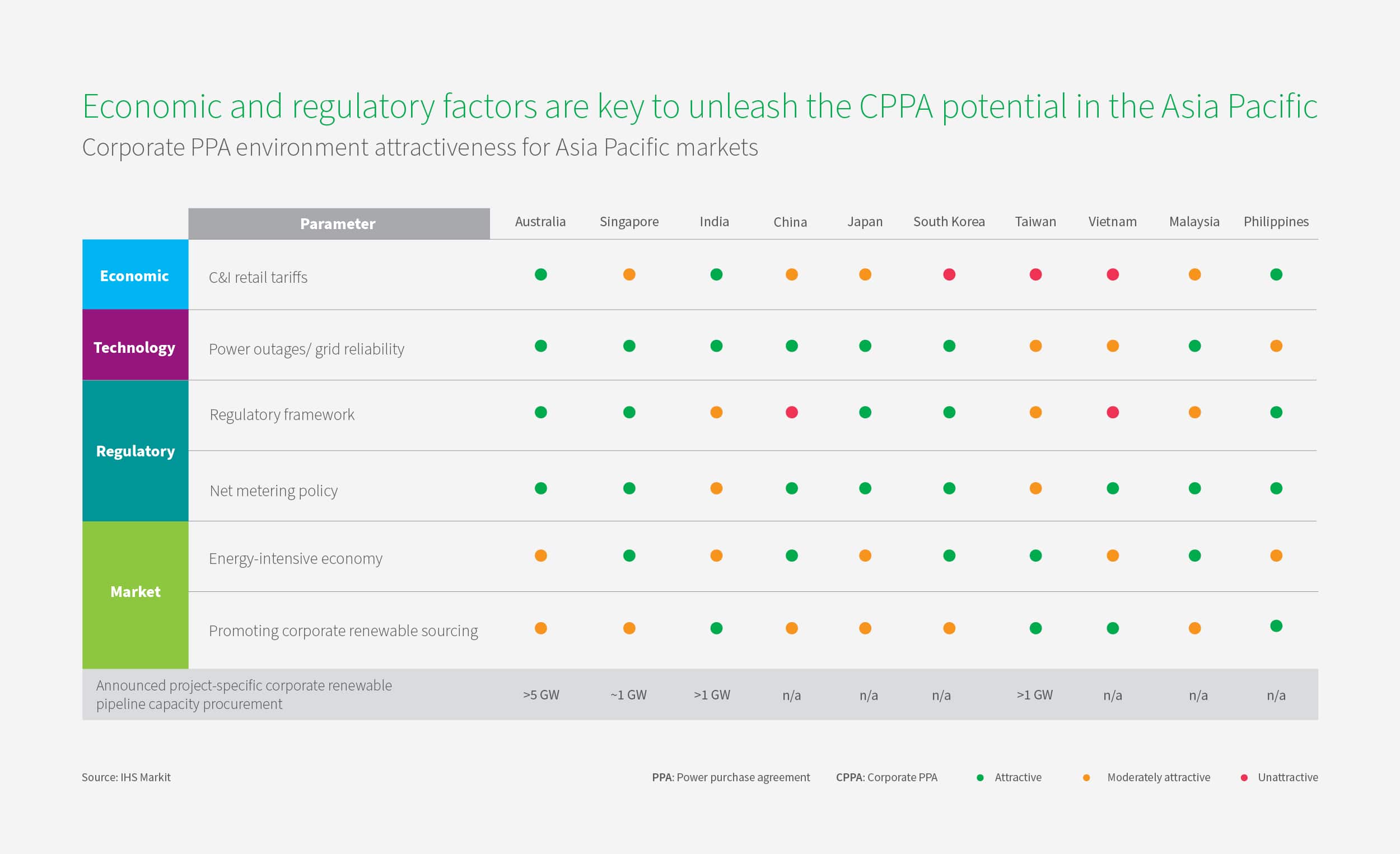Click the Source: IHS Markit text
Viewport: 1400px width, 854px height.
pyautogui.click(x=126, y=777)
